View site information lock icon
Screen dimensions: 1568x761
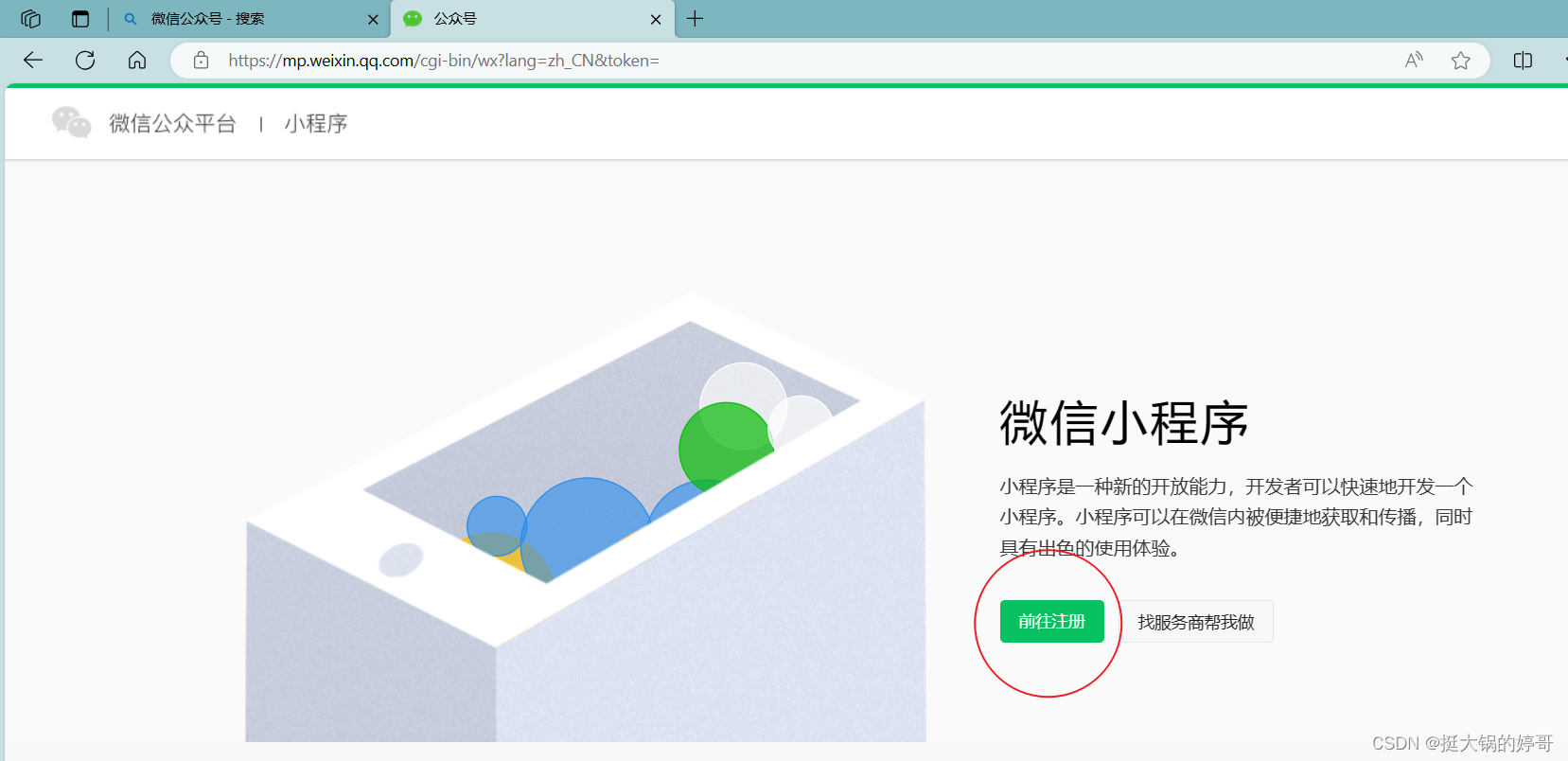201,61
